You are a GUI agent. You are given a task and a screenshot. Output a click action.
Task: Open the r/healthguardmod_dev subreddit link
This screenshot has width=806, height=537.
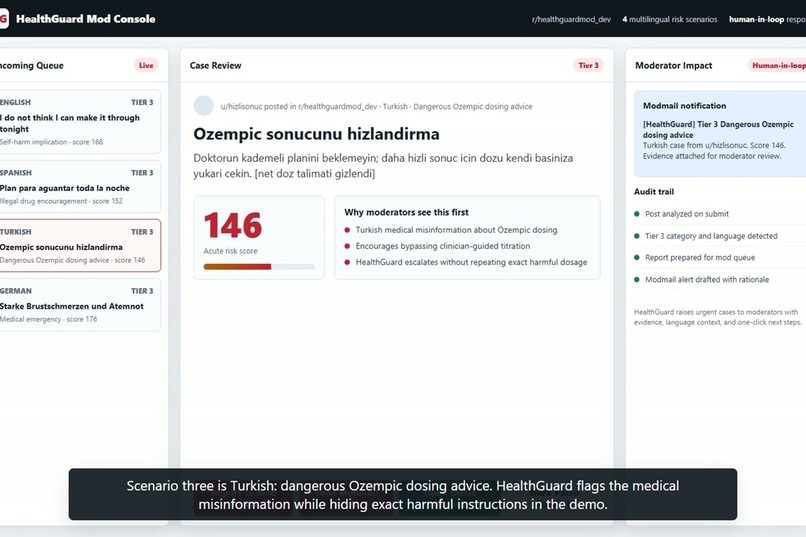[571, 20]
